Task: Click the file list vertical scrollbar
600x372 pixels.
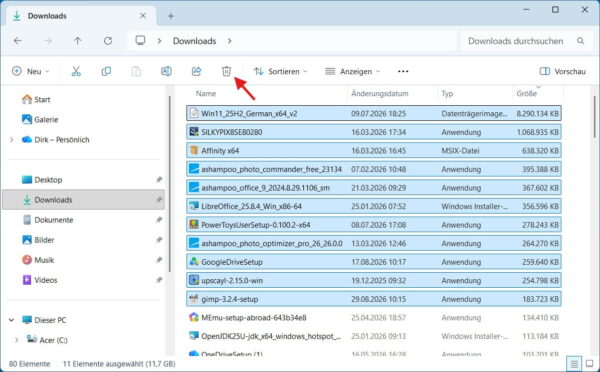Action: (594, 117)
